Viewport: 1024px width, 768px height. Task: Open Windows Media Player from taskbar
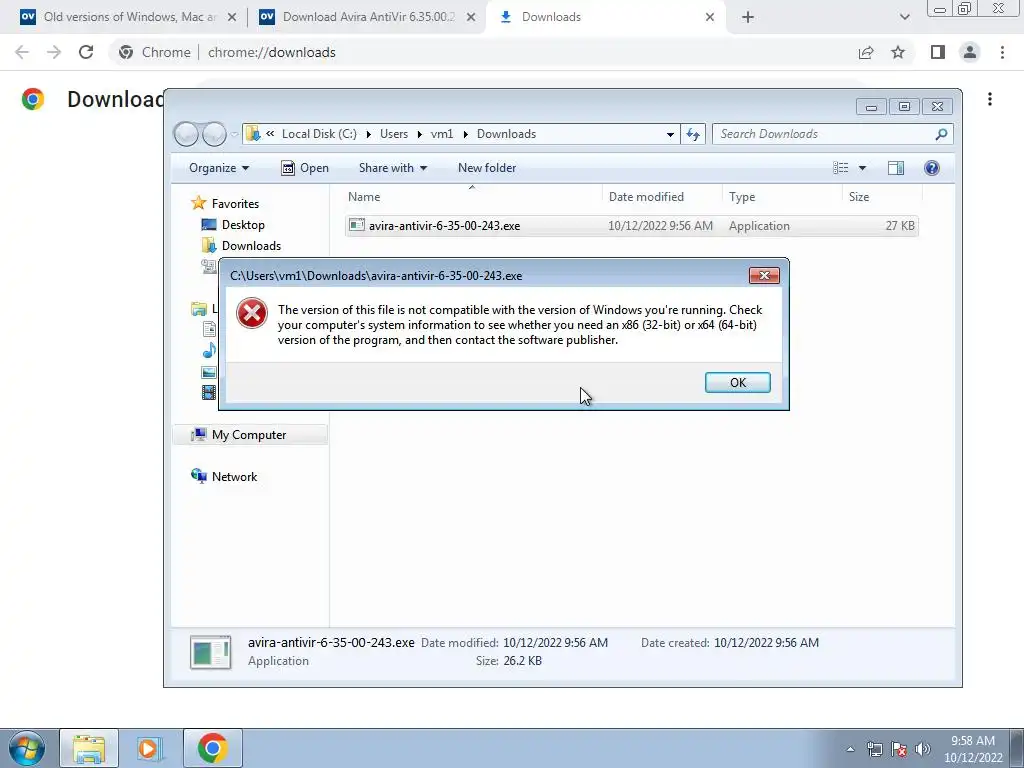150,748
